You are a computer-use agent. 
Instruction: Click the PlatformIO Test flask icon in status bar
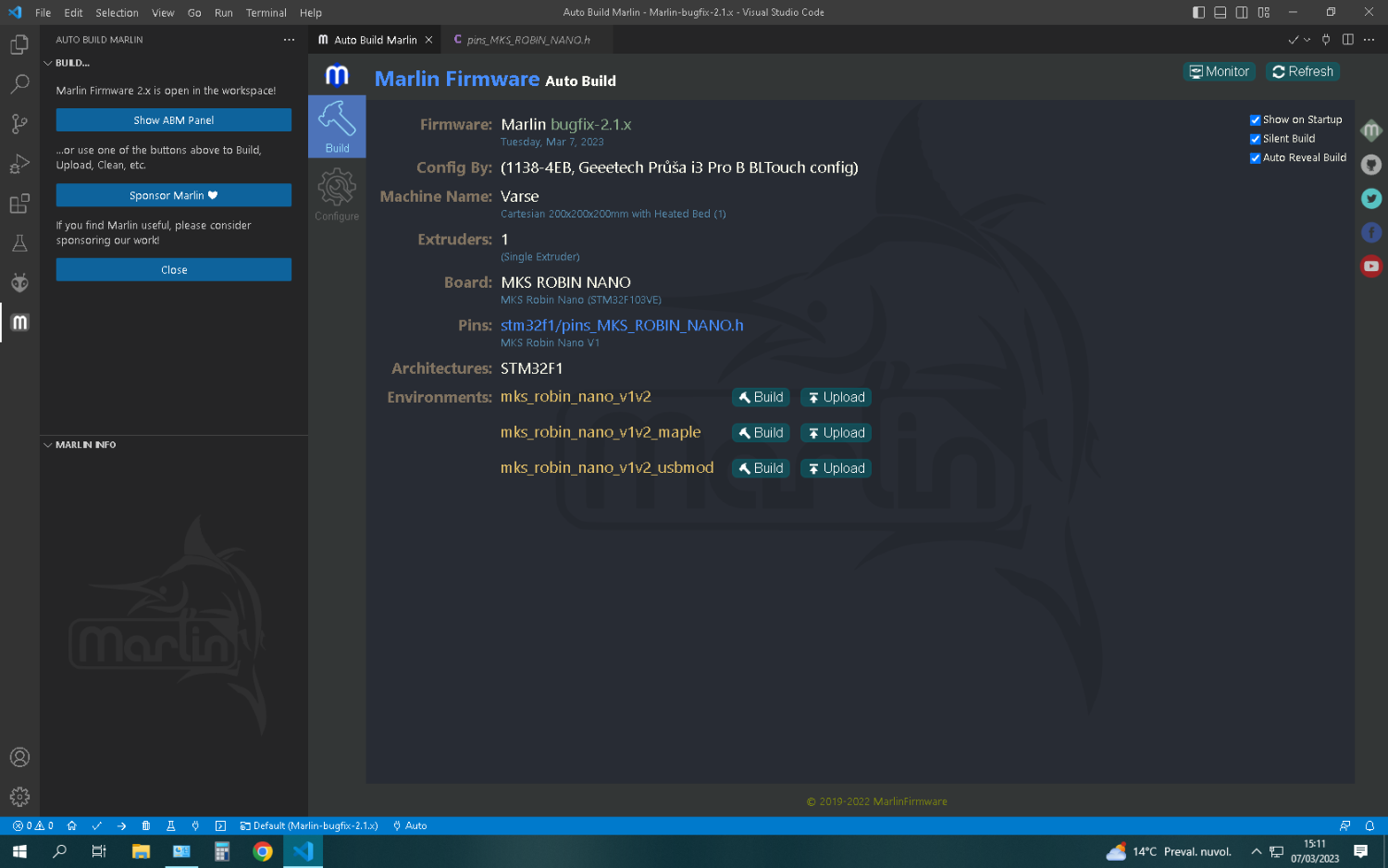[x=171, y=825]
